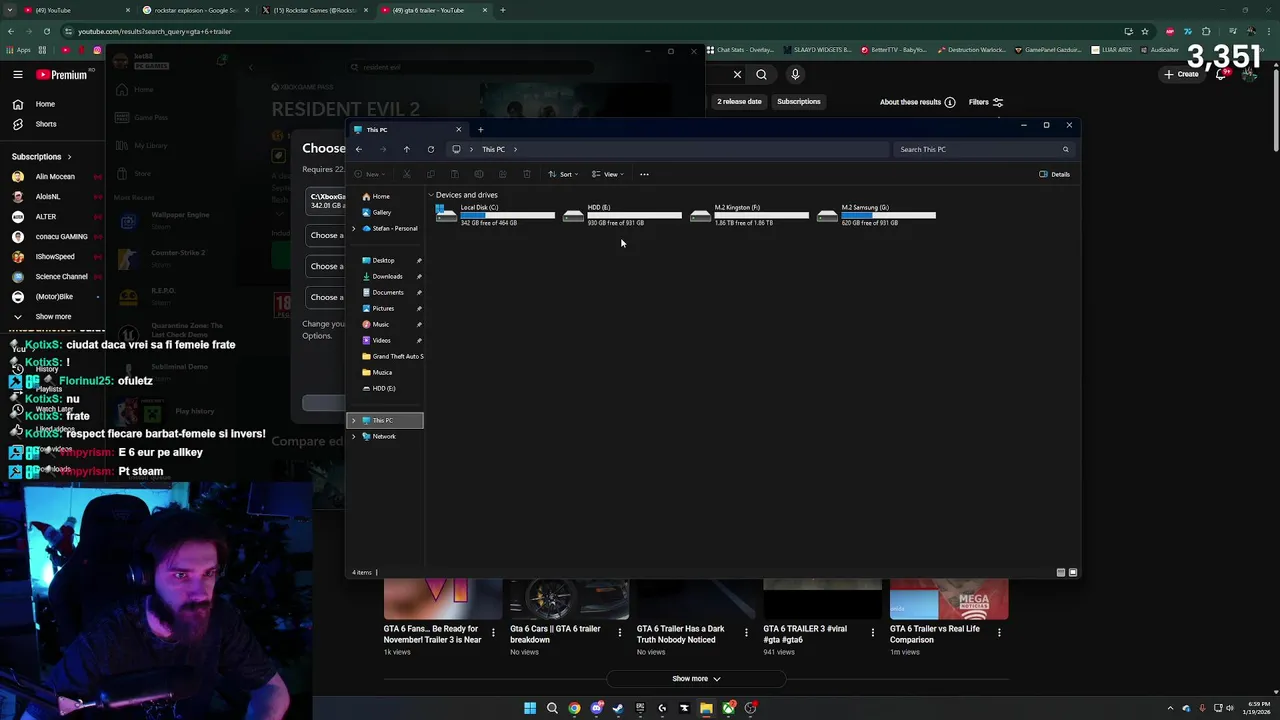Switch to details list view in Explorer status bar
This screenshot has width=1280, height=720.
coord(1061,573)
